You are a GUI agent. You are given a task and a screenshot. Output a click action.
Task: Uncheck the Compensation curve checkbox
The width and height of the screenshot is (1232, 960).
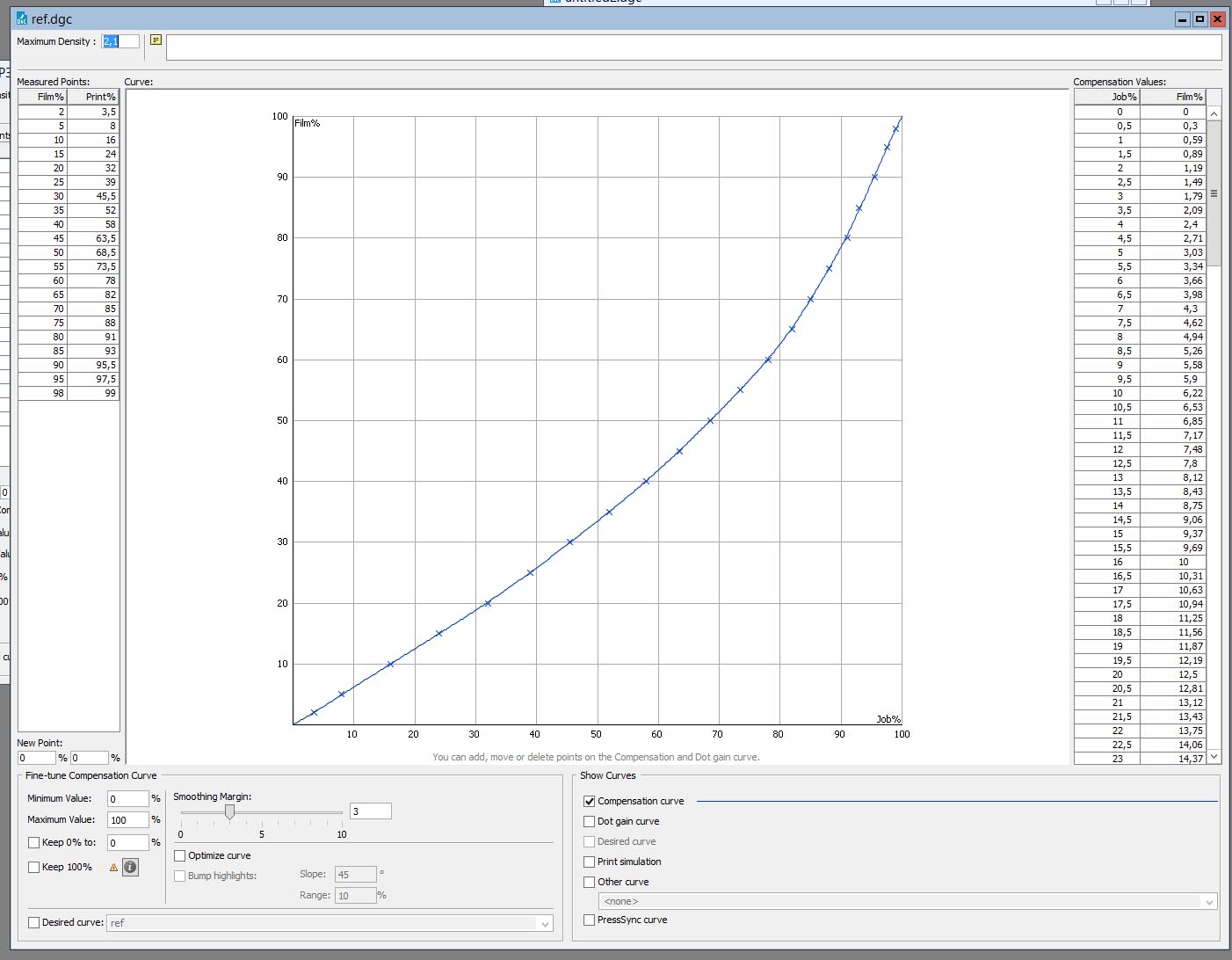pyautogui.click(x=590, y=801)
